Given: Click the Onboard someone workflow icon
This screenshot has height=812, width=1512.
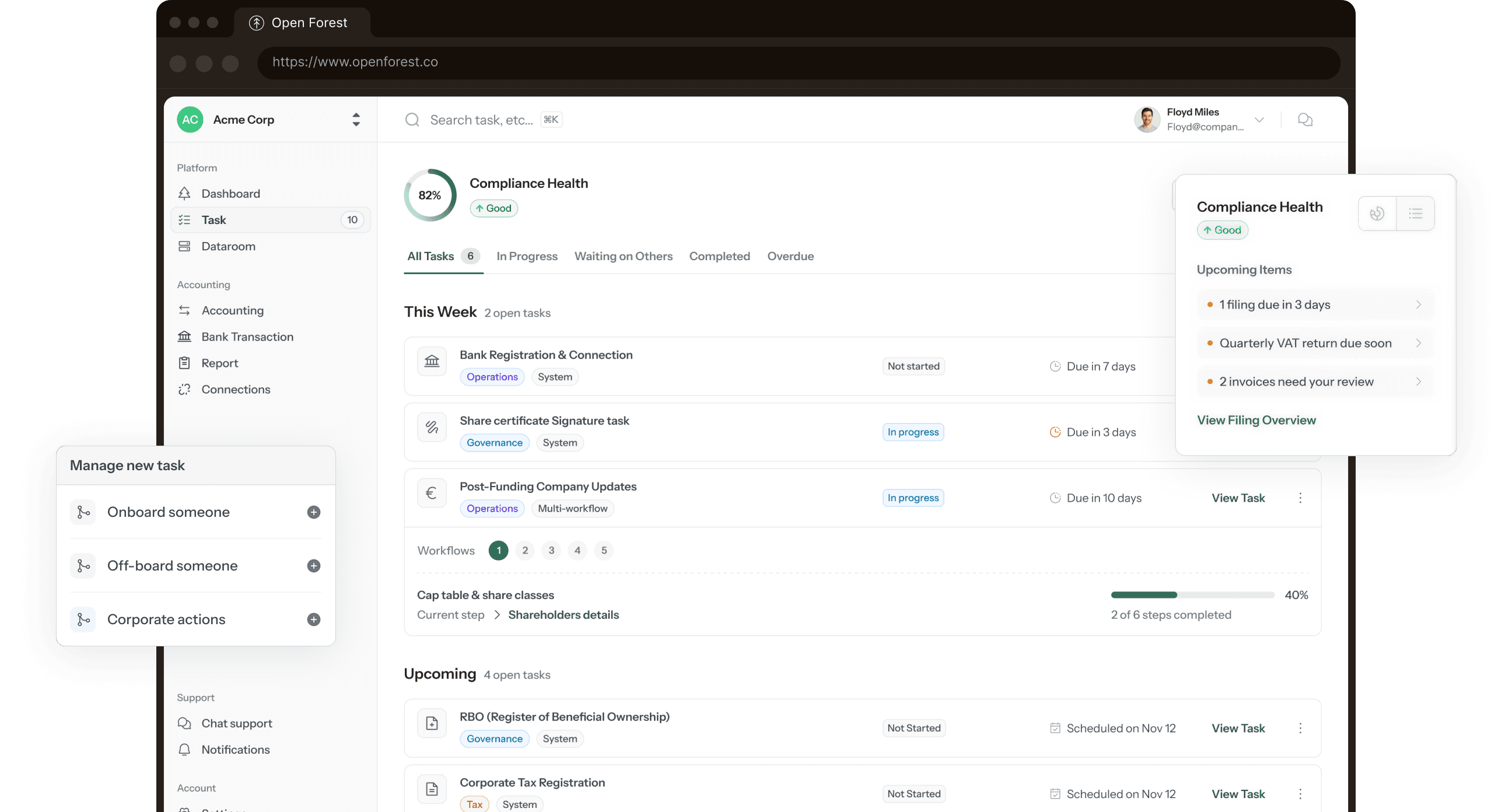Looking at the screenshot, I should coord(83,512).
